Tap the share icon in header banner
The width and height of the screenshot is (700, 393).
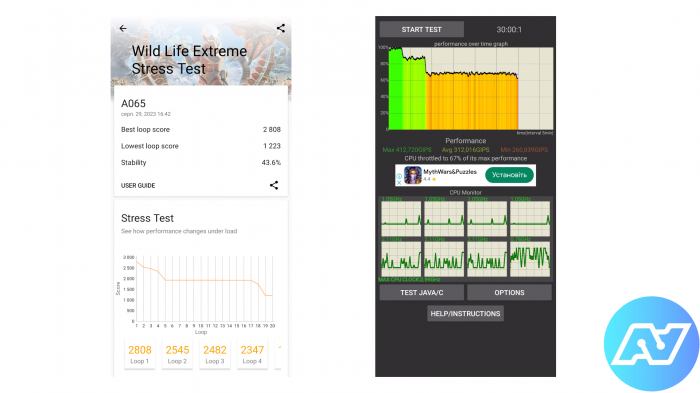pos(281,29)
